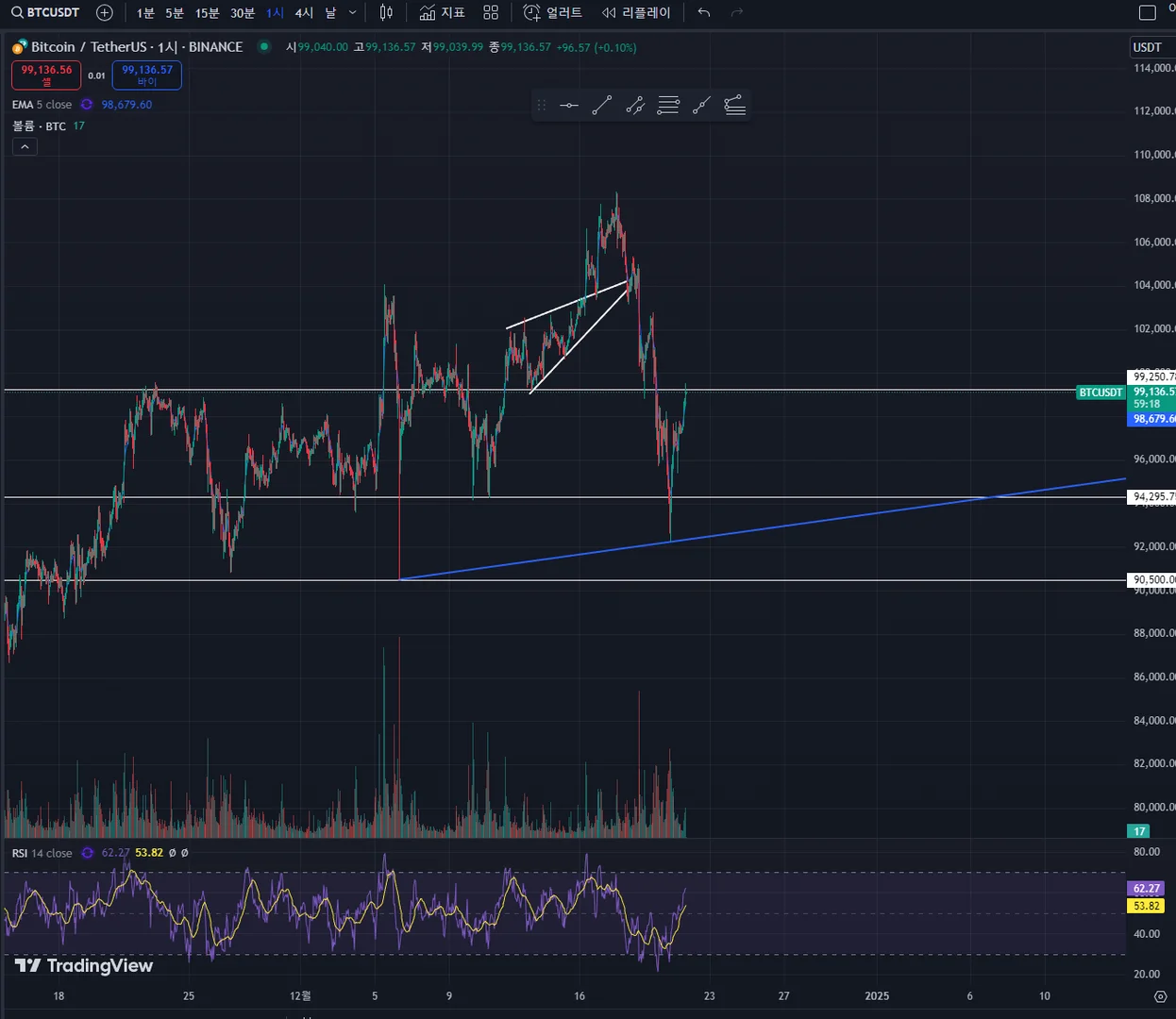Click the green market status dot
This screenshot has width=1176, height=1019.
tap(264, 46)
